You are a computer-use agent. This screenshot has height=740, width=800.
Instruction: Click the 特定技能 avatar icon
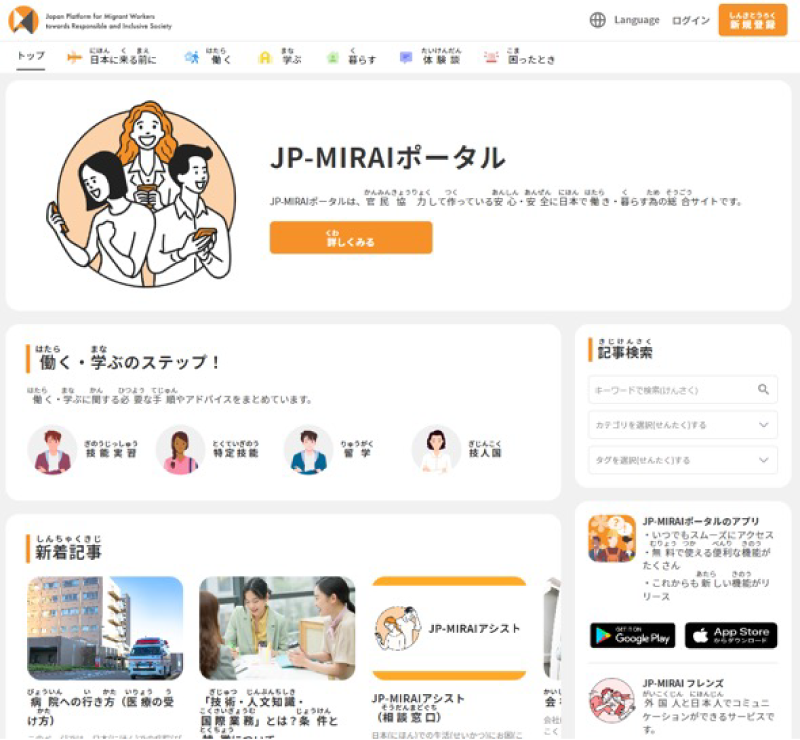(180, 450)
